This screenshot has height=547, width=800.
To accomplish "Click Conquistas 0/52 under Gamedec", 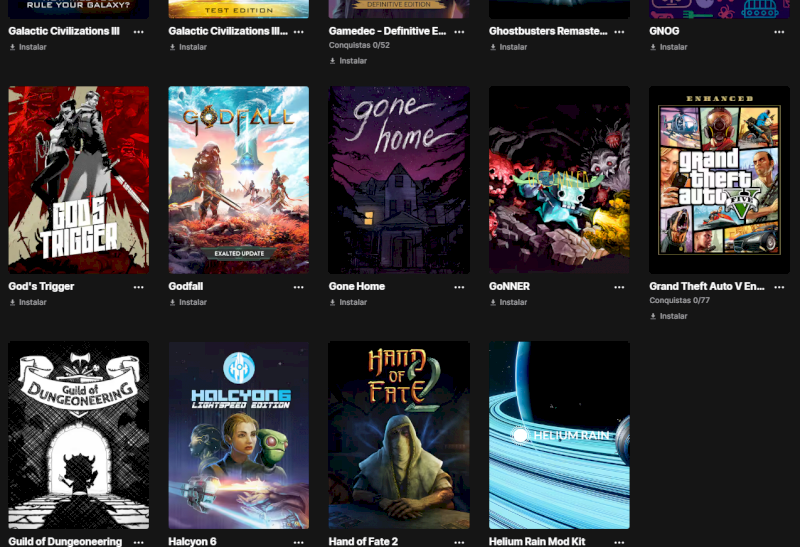I will pyautogui.click(x=359, y=45).
